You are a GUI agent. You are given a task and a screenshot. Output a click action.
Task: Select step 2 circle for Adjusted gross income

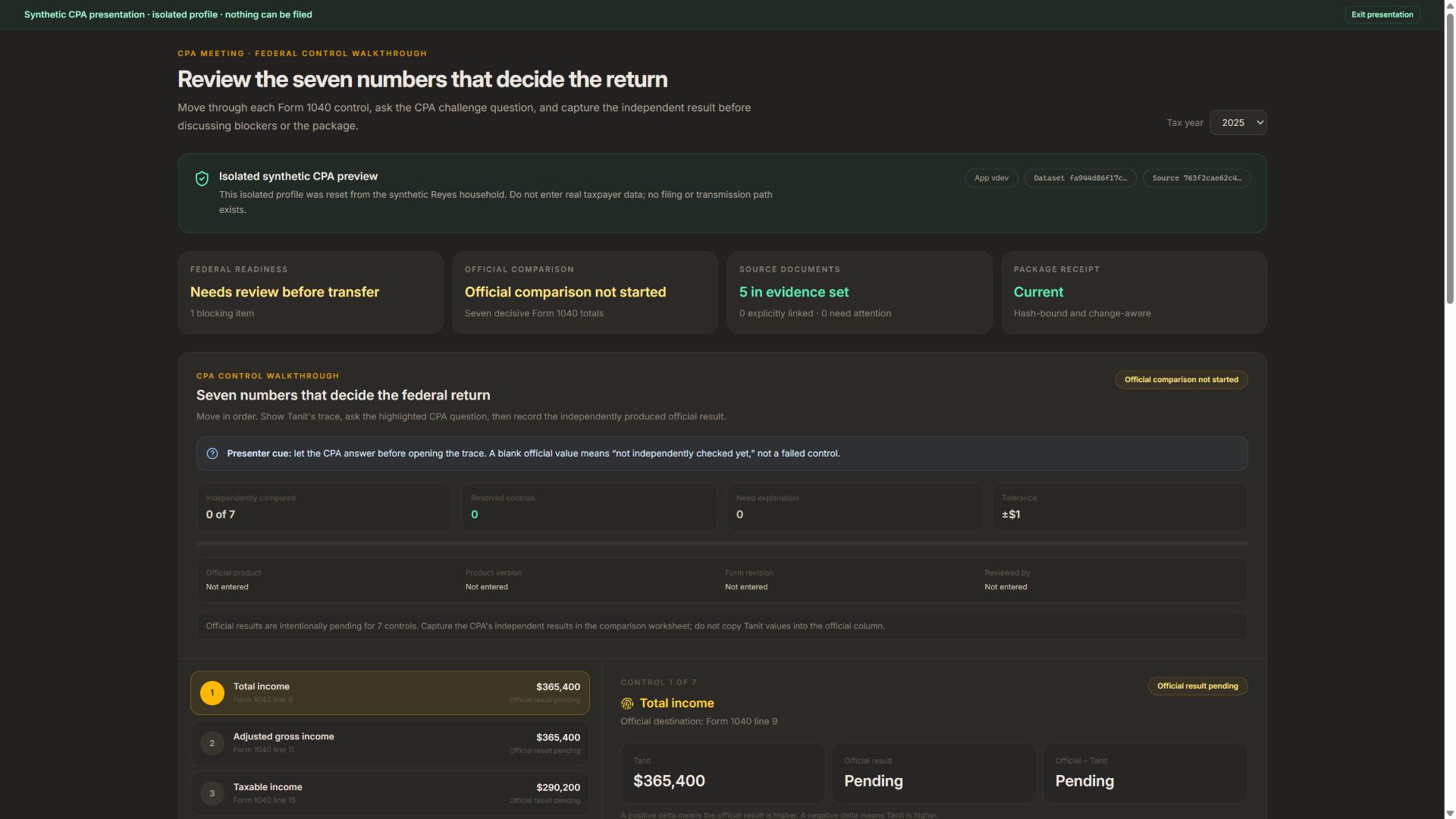click(212, 743)
